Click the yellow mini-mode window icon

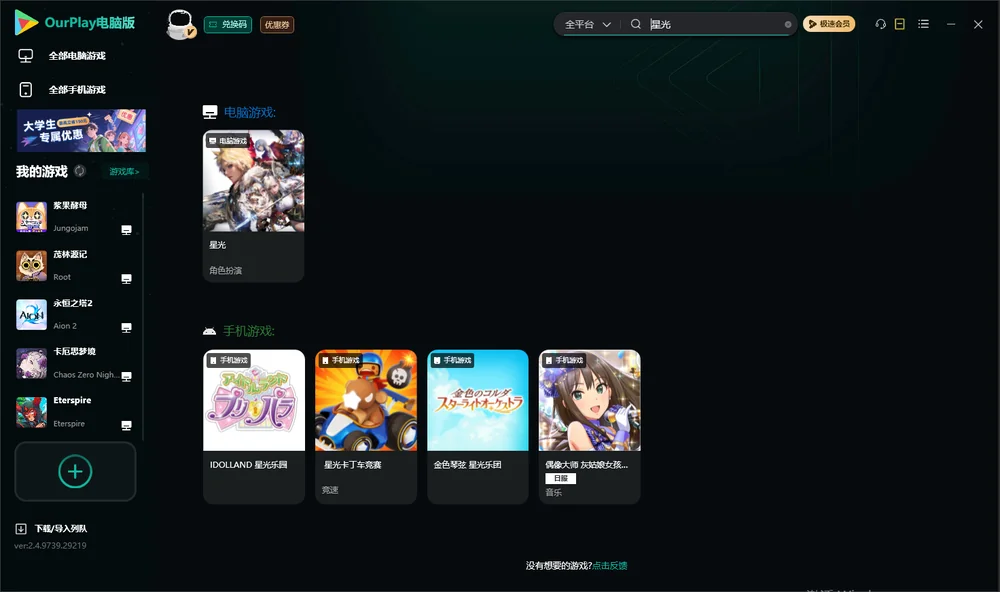(x=900, y=24)
